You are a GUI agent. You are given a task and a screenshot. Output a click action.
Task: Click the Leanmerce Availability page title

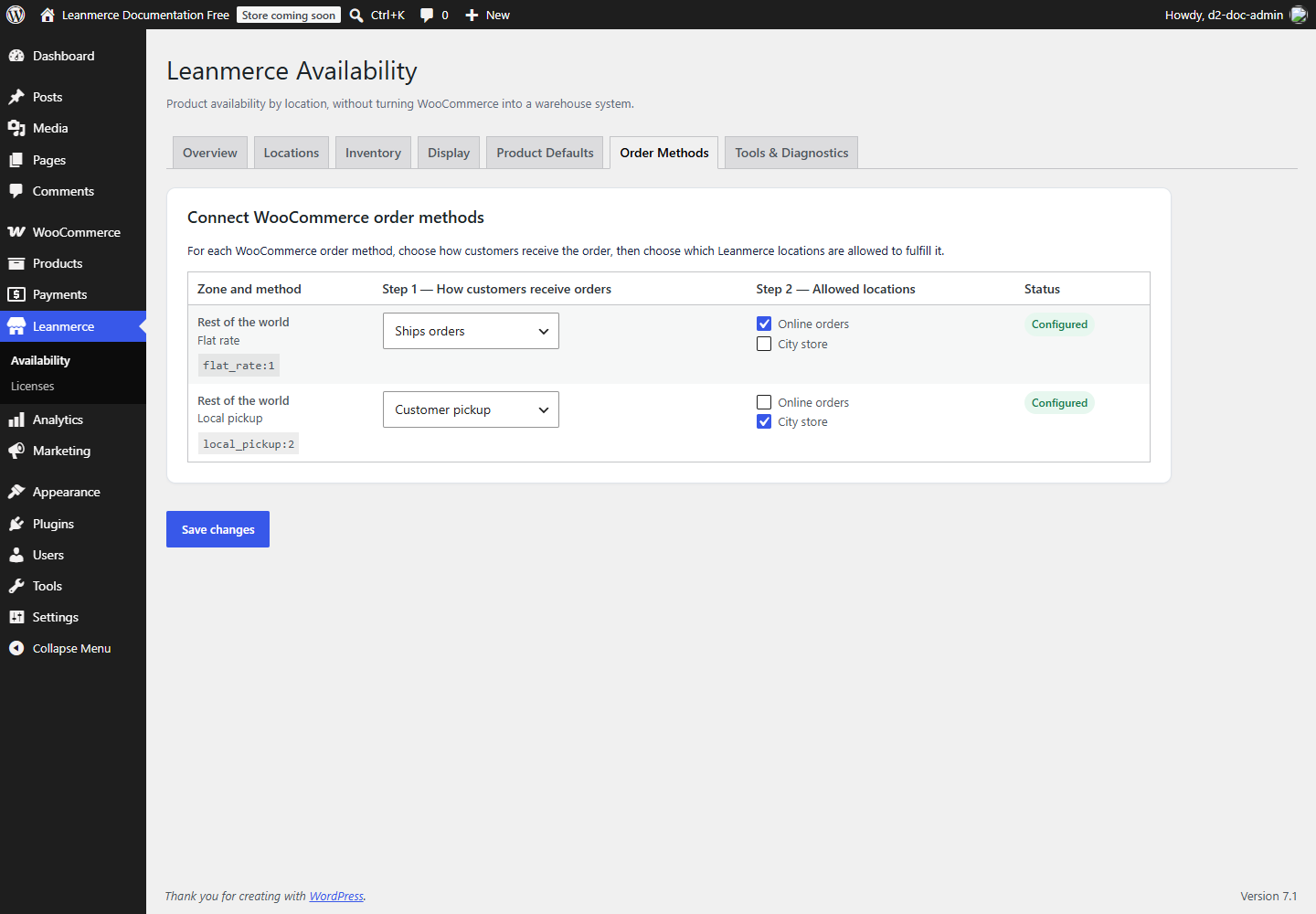coord(292,71)
